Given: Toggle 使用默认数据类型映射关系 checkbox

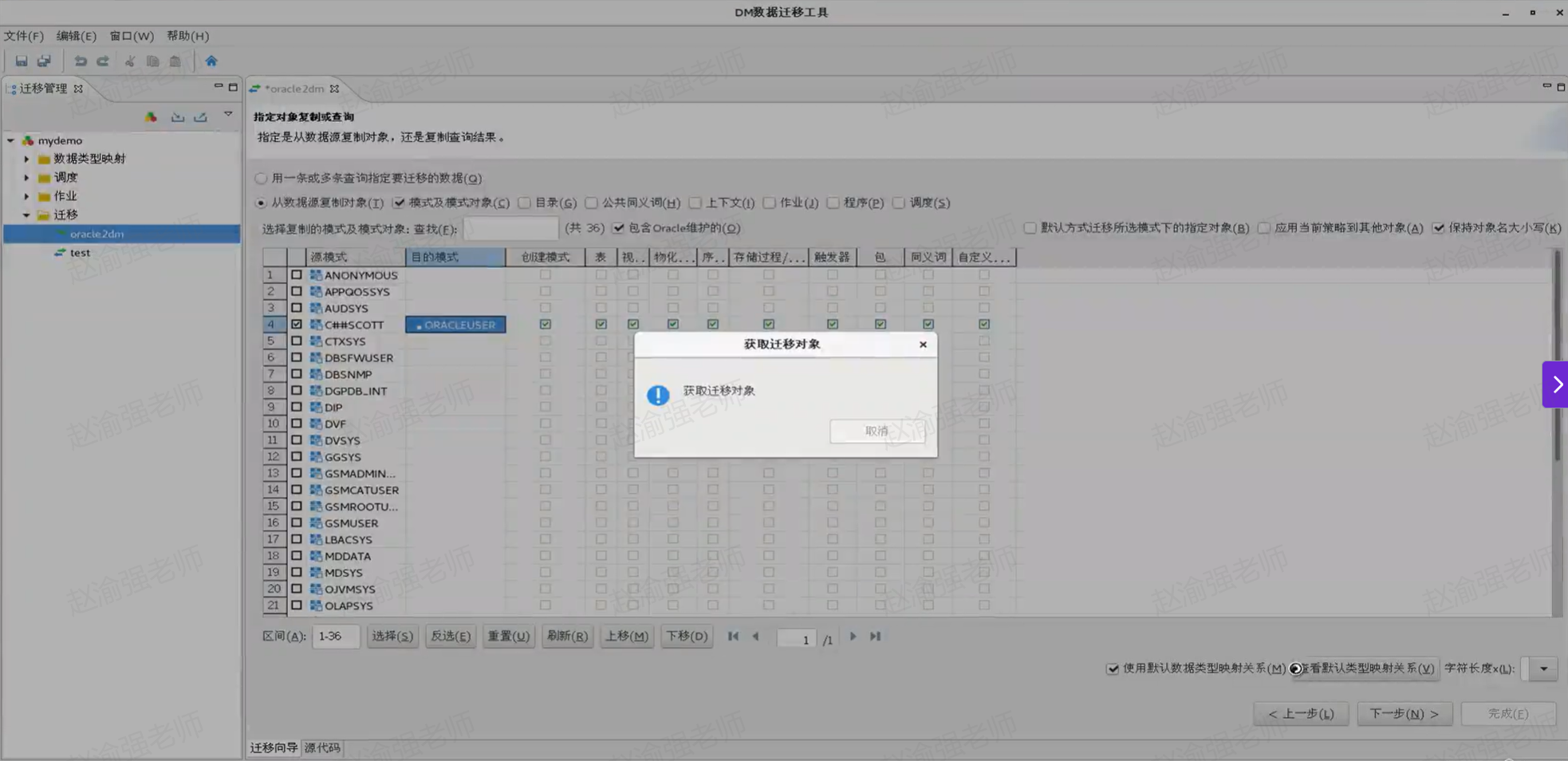Looking at the screenshot, I should pyautogui.click(x=1113, y=668).
